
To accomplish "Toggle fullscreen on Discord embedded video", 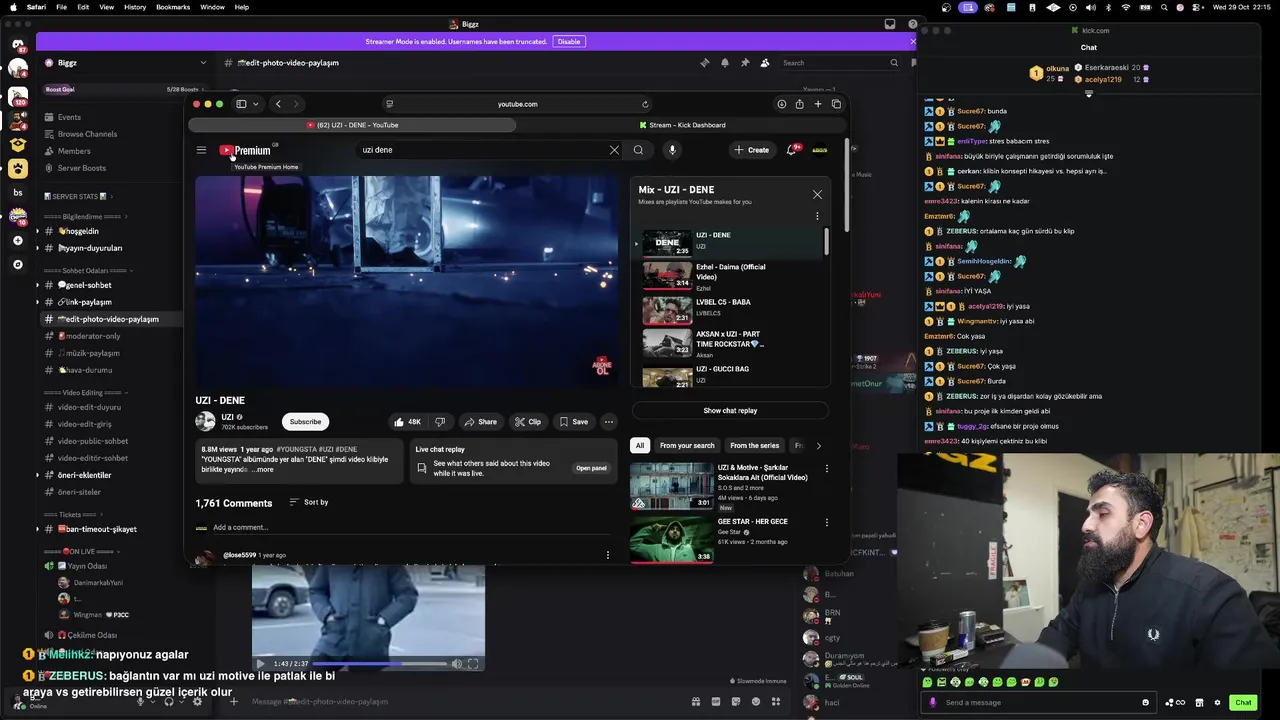I will (x=473, y=664).
